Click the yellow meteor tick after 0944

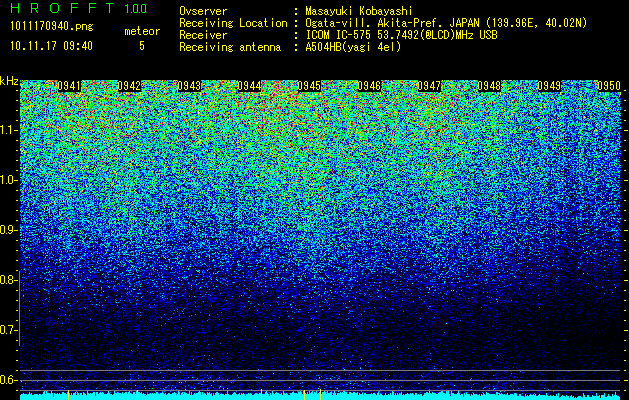(262, 395)
